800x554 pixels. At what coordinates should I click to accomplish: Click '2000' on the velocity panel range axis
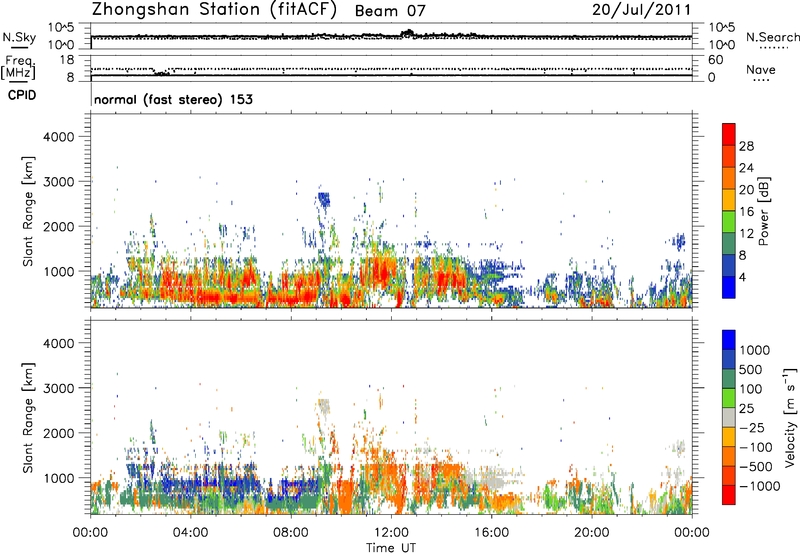tap(59, 433)
